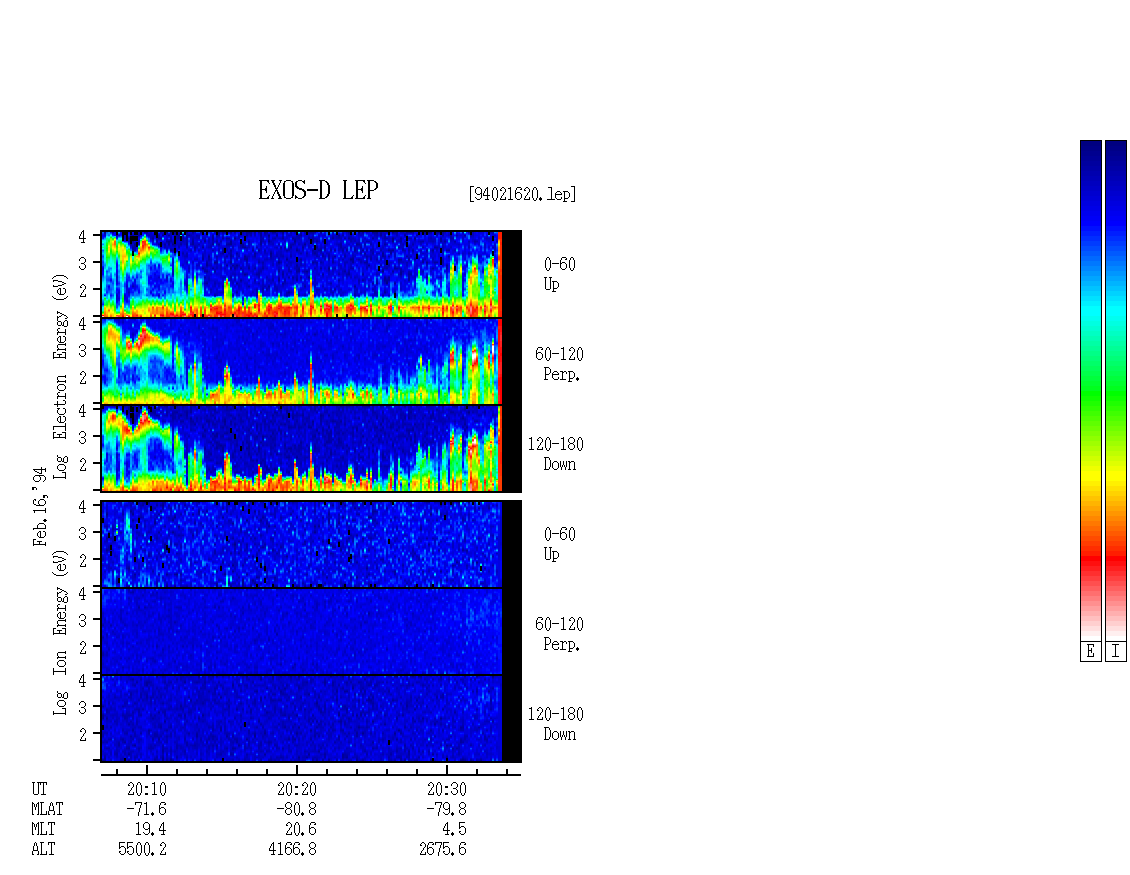Click the 120-180 Down label beside the ion panel
The image size is (1130, 875).
pyautogui.click(x=556, y=725)
